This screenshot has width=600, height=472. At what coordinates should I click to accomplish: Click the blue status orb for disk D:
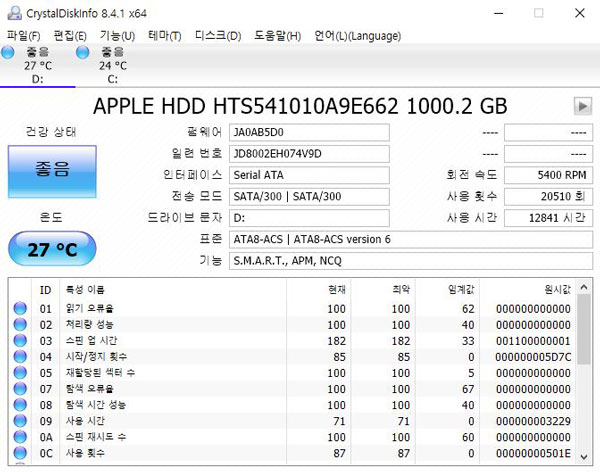[8, 52]
